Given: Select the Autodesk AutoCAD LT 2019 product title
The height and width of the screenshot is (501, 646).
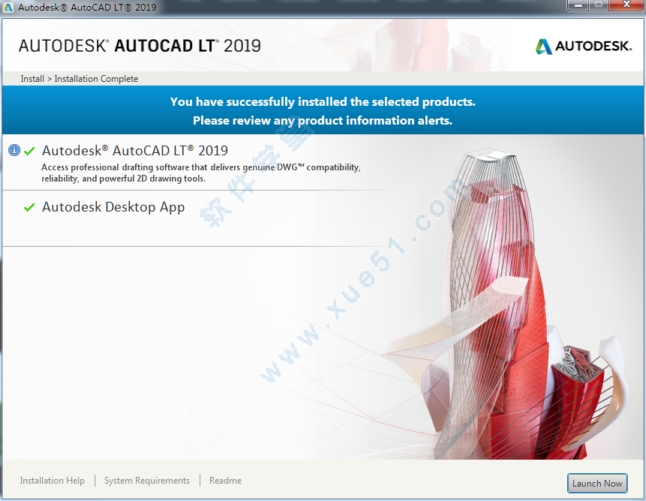Looking at the screenshot, I should tap(135, 150).
